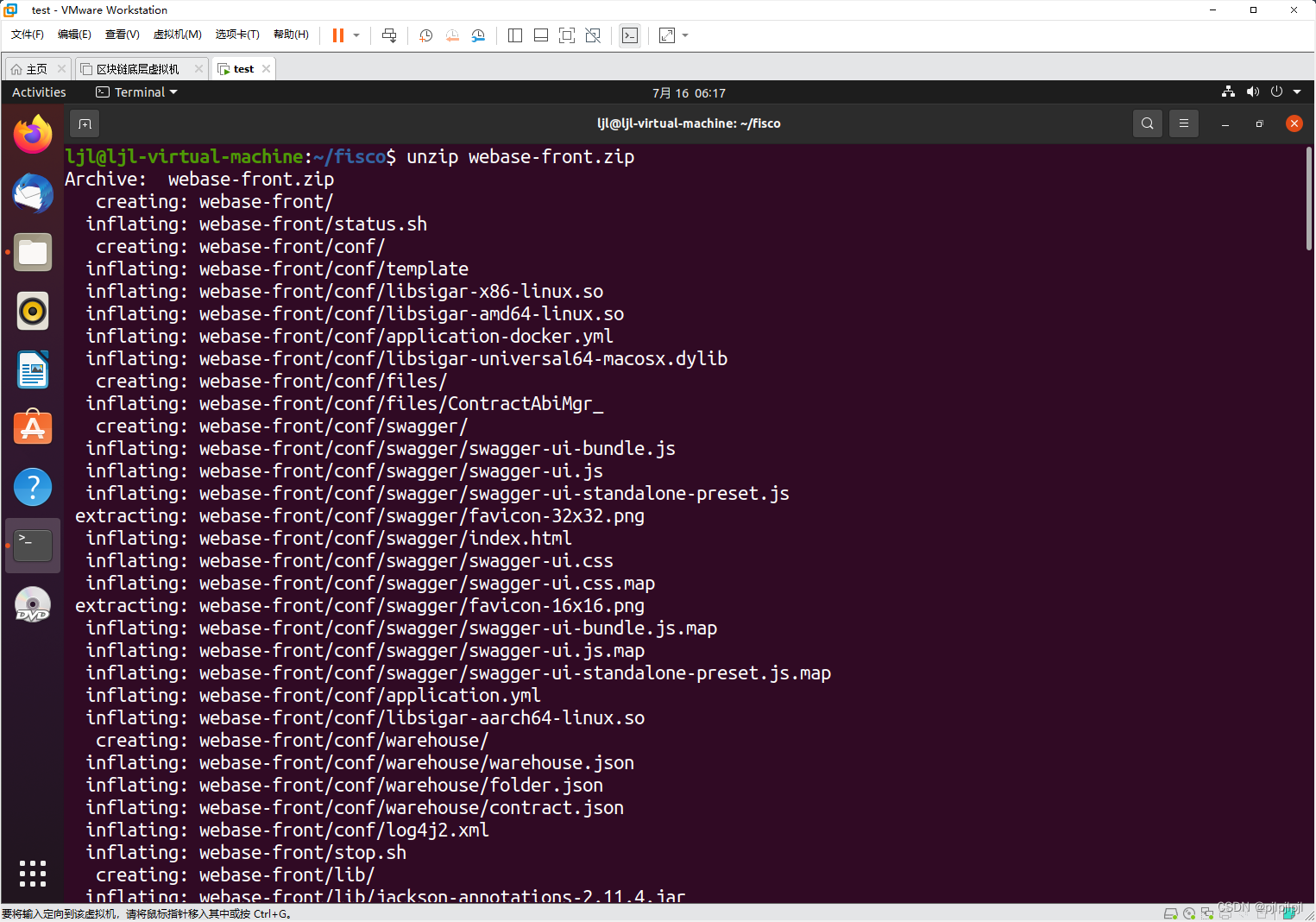Open the snapshot manager icon
Viewport: 1316px width, 922px height.
click(x=478, y=35)
